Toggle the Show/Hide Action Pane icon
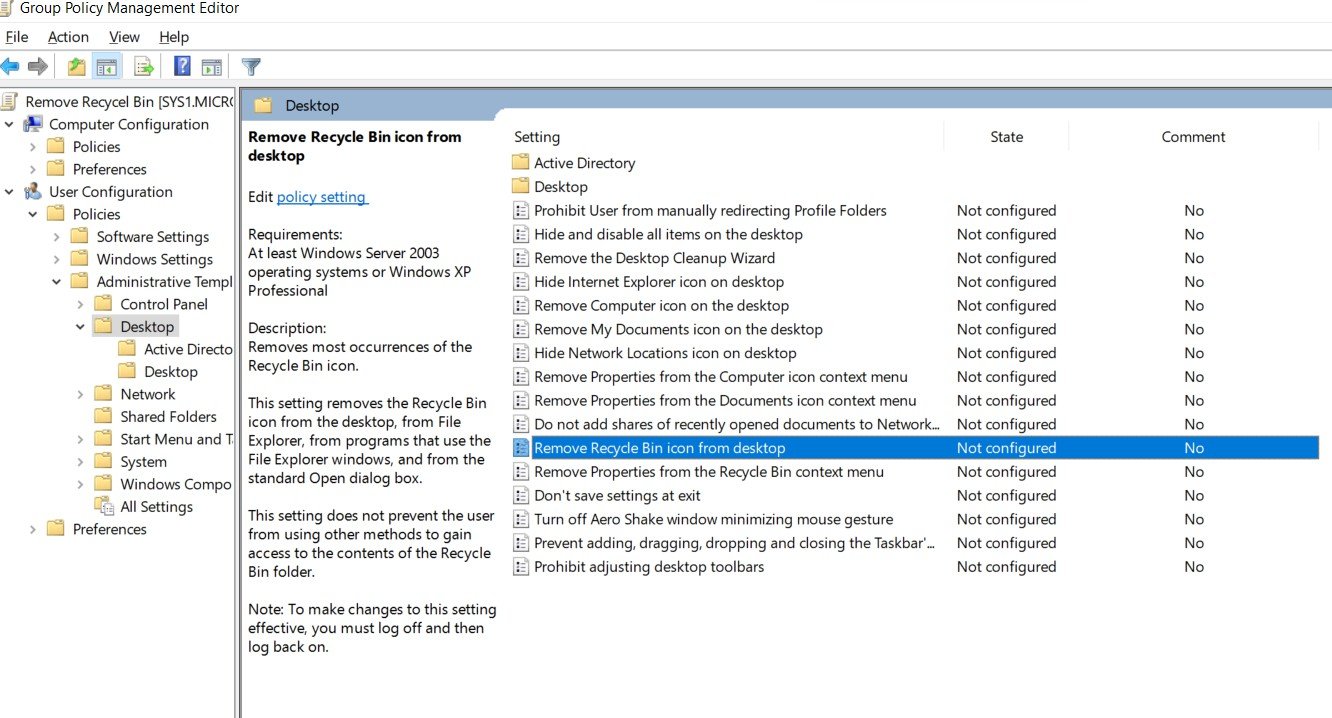 click(211, 67)
